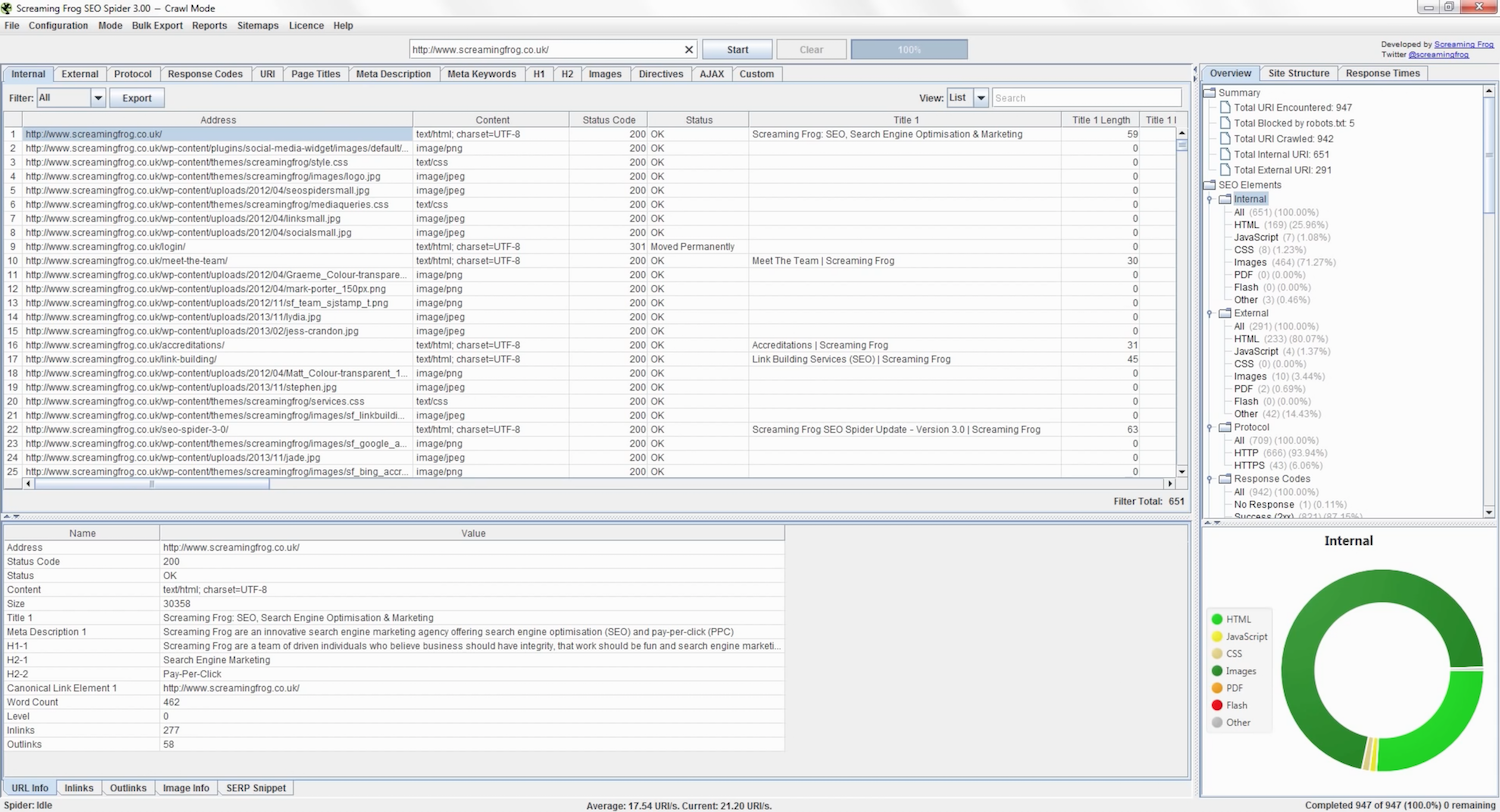Open the Reports menu
Image resolution: width=1500 pixels, height=812 pixels.
pos(209,26)
